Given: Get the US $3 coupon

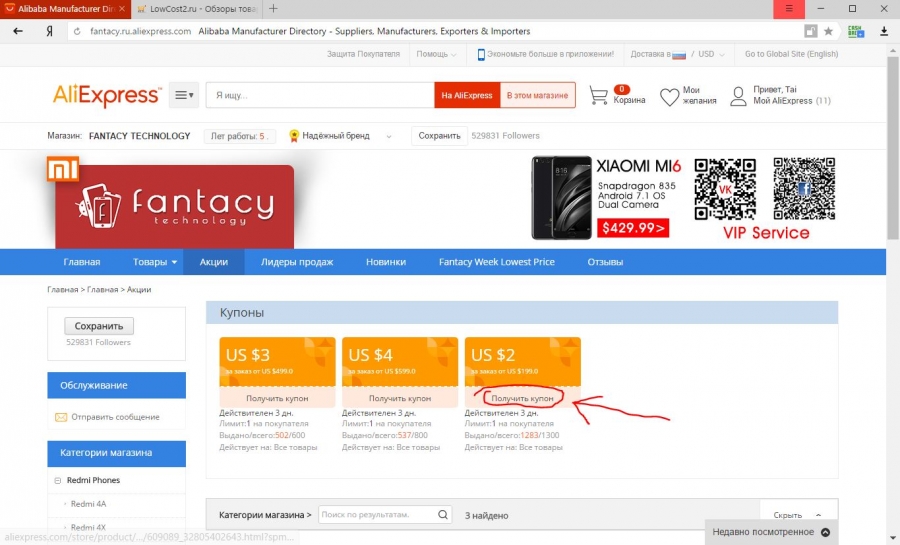Looking at the screenshot, I should point(277,398).
